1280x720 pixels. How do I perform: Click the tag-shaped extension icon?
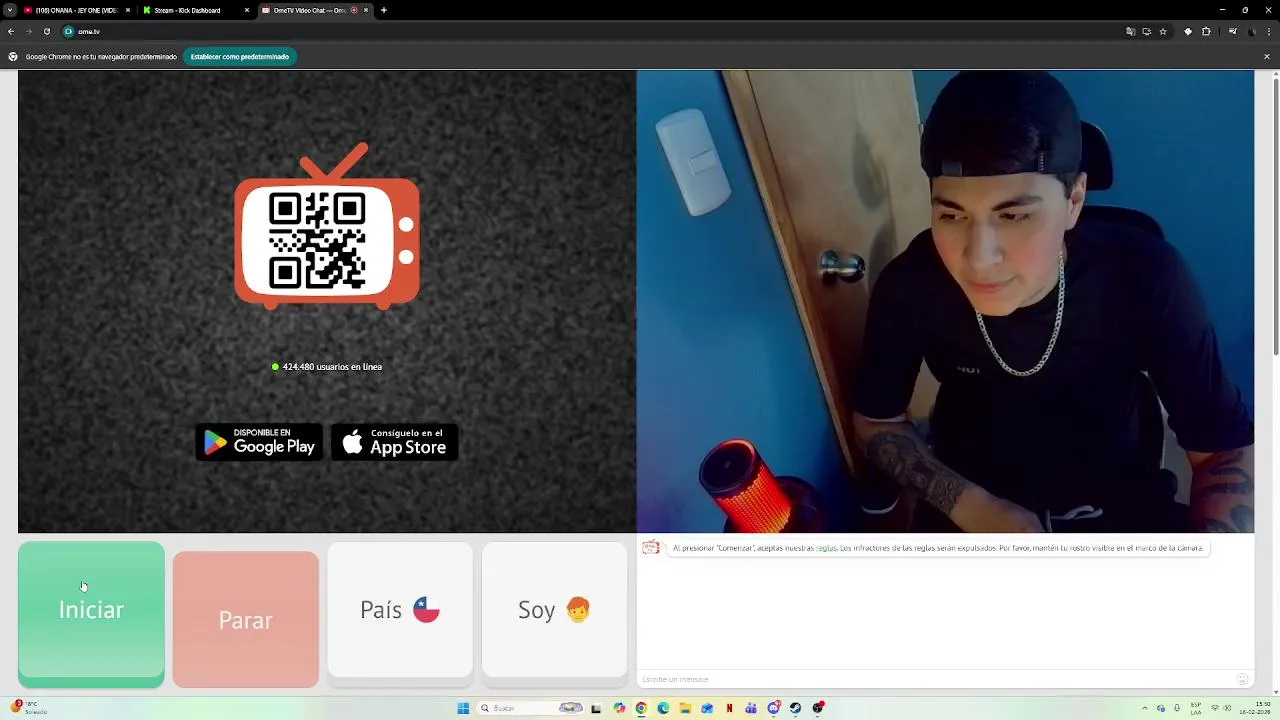pyautogui.click(x=1188, y=31)
